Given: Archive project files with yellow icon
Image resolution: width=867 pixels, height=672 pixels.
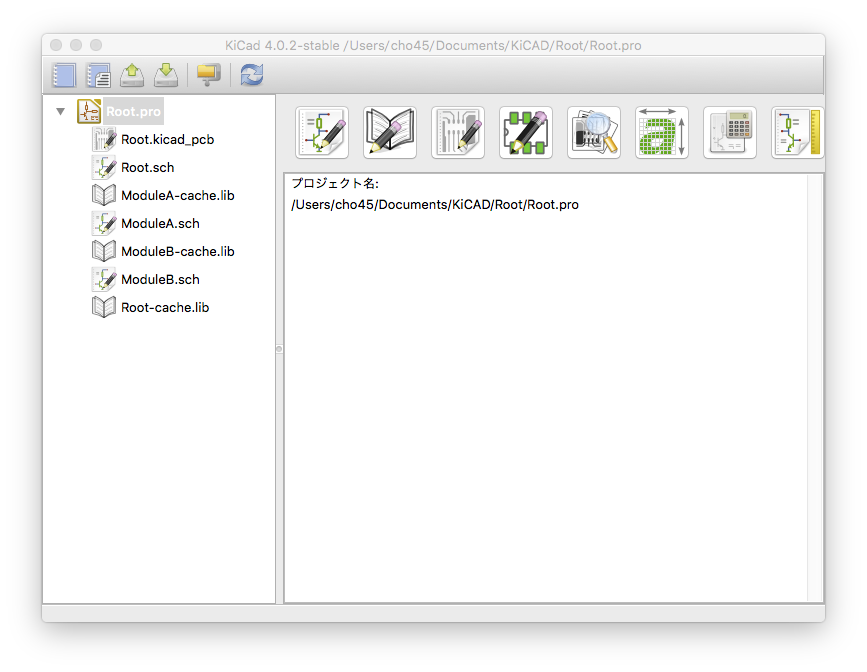Looking at the screenshot, I should pyautogui.click(x=208, y=75).
